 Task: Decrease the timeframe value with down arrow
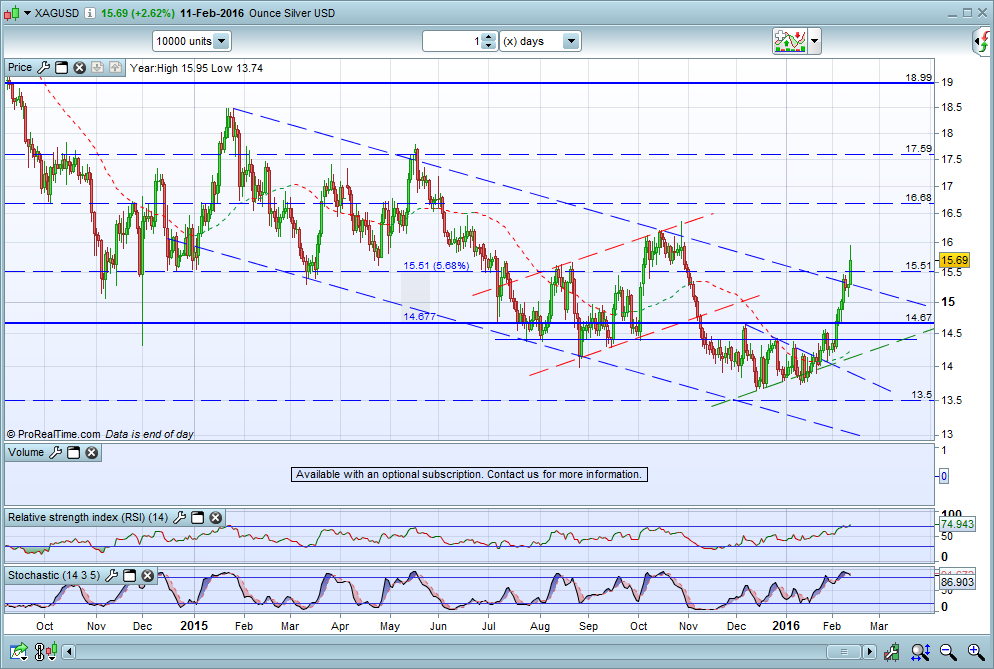(488, 46)
